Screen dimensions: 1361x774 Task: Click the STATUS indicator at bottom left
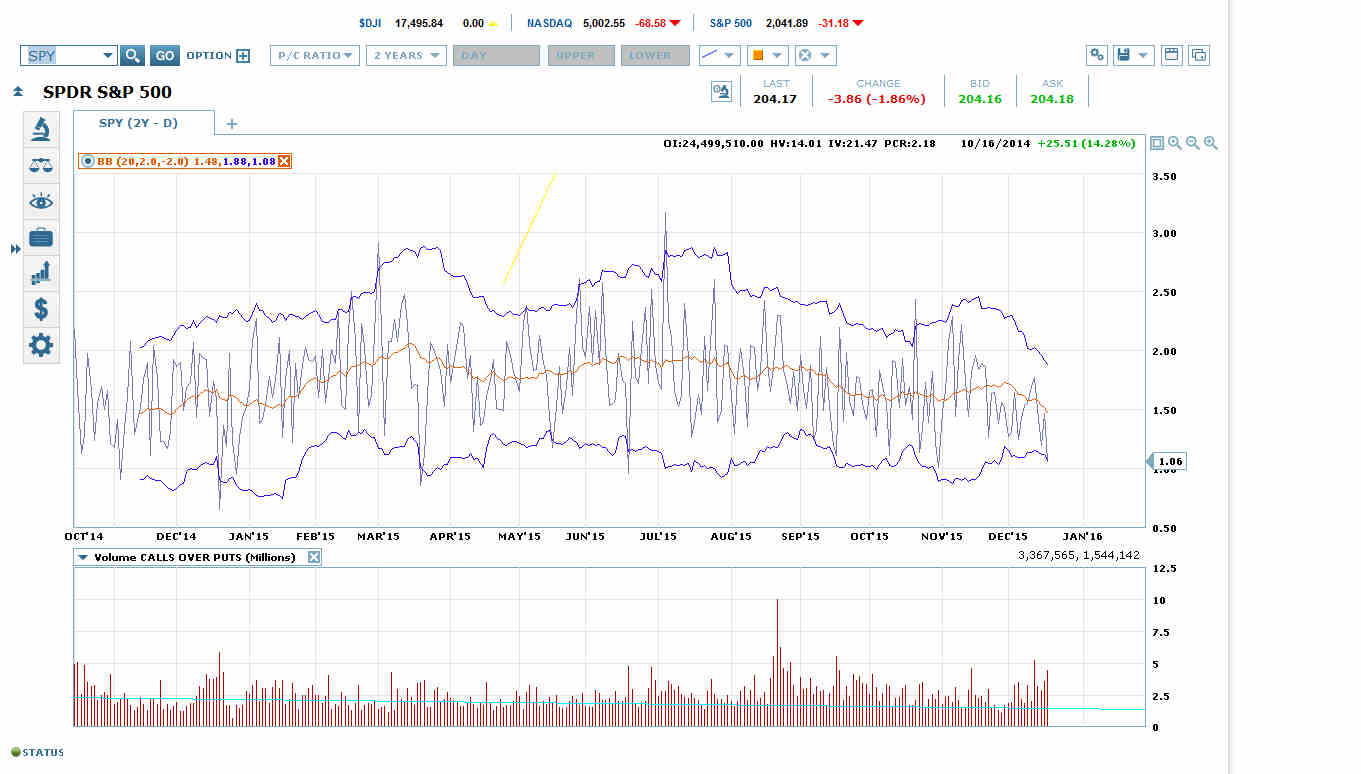pos(37,752)
